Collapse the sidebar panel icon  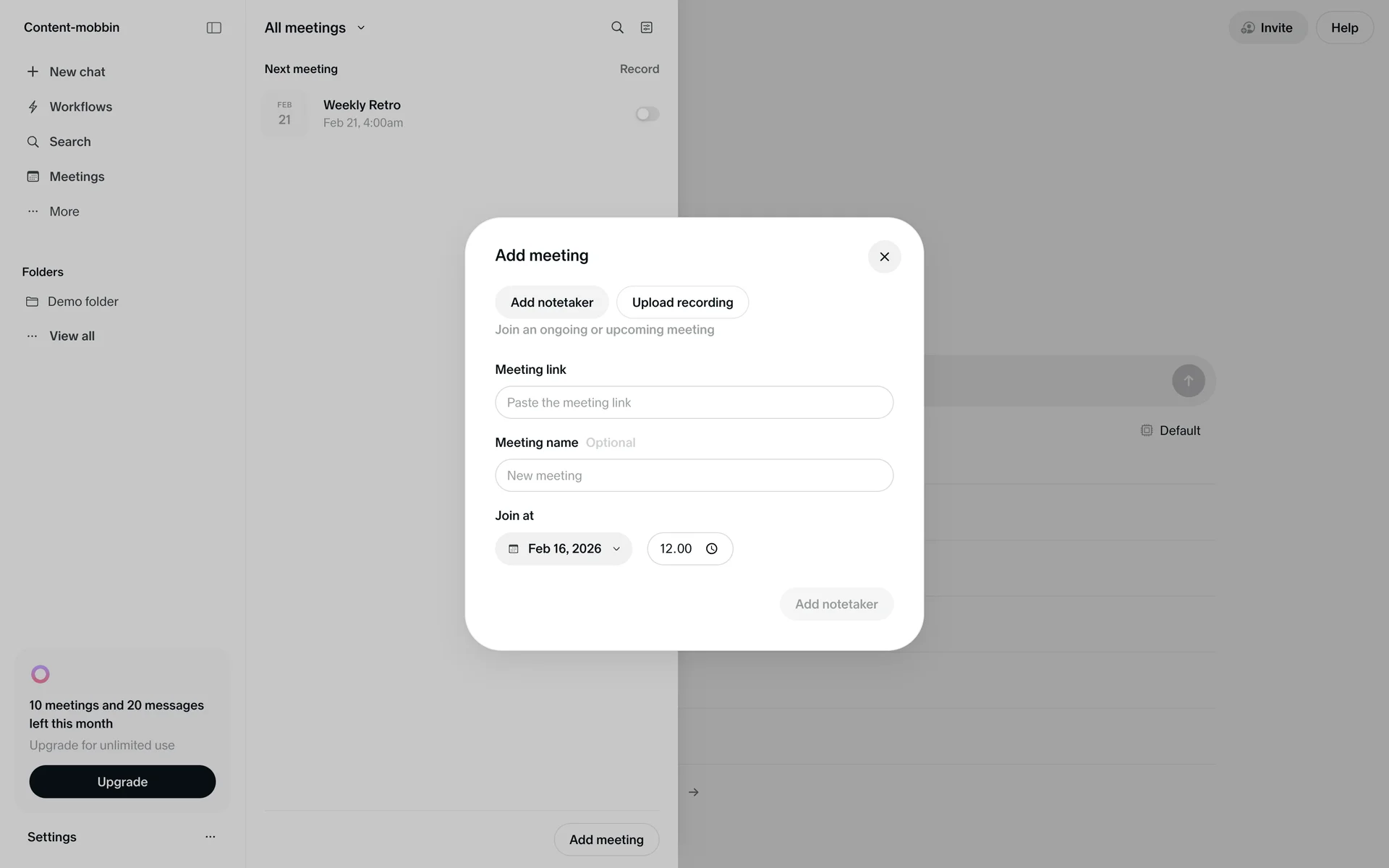(x=213, y=27)
